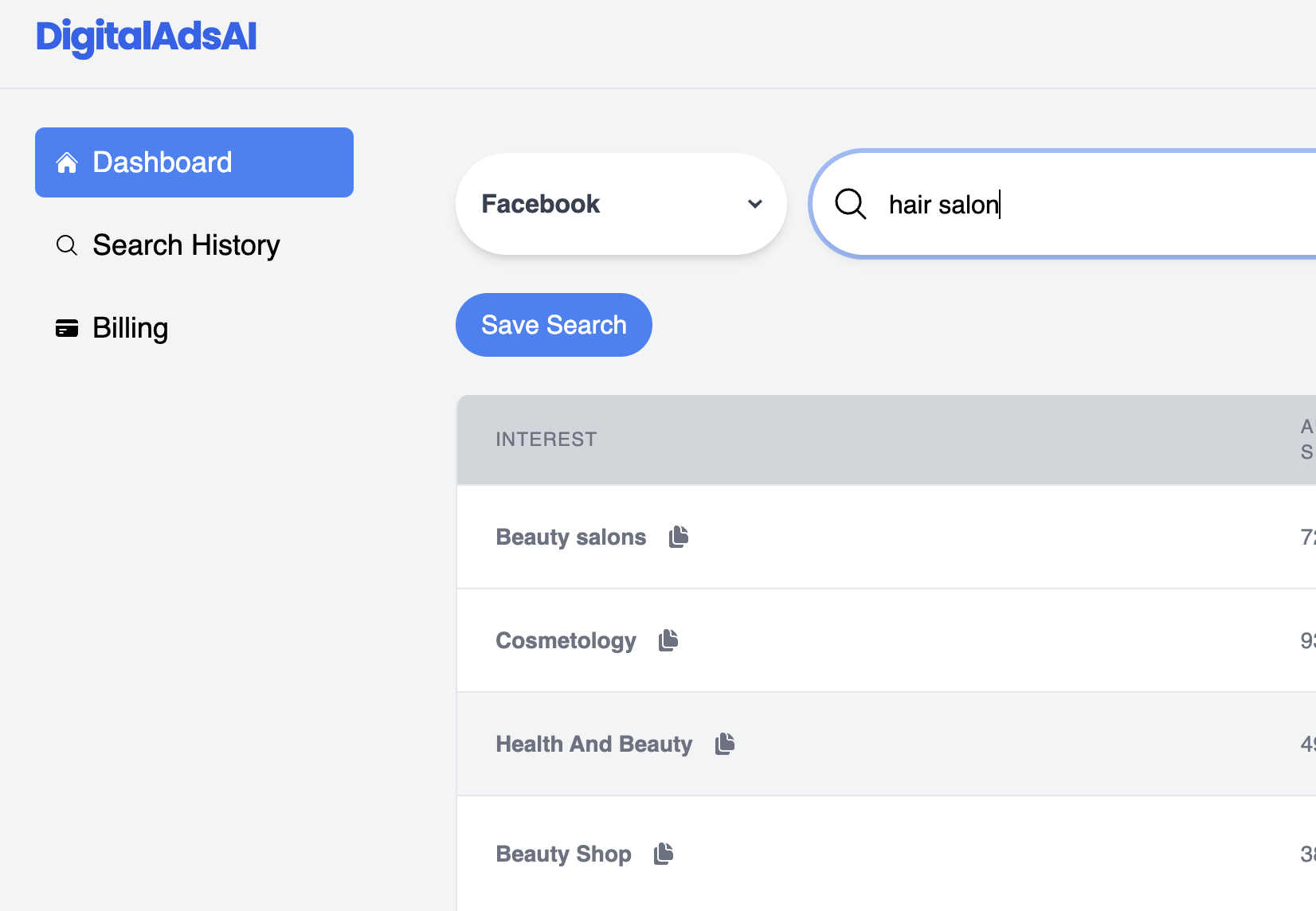Copy the Health And Beauty interest

coord(725,744)
